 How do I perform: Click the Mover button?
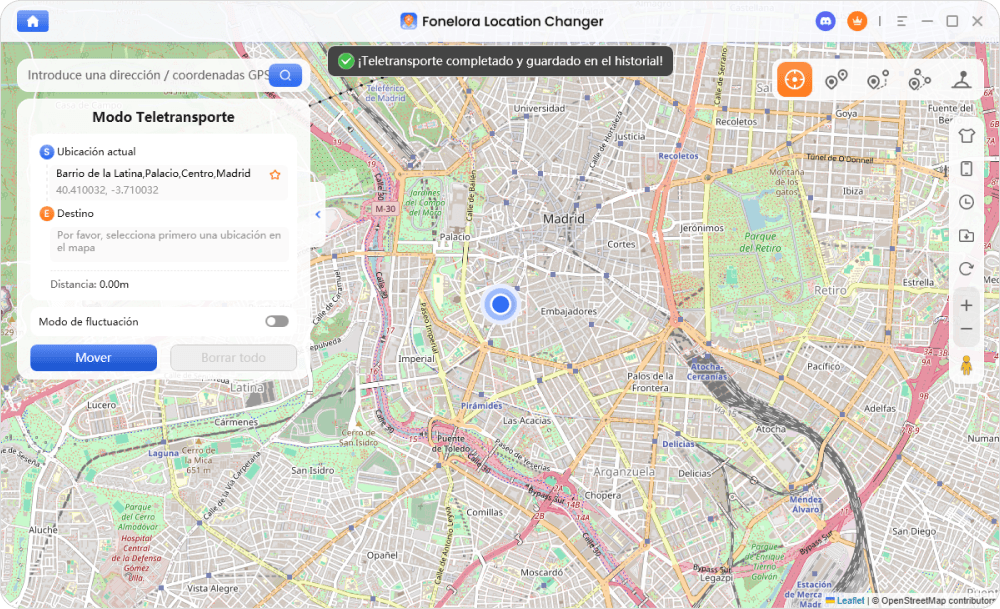(94, 358)
